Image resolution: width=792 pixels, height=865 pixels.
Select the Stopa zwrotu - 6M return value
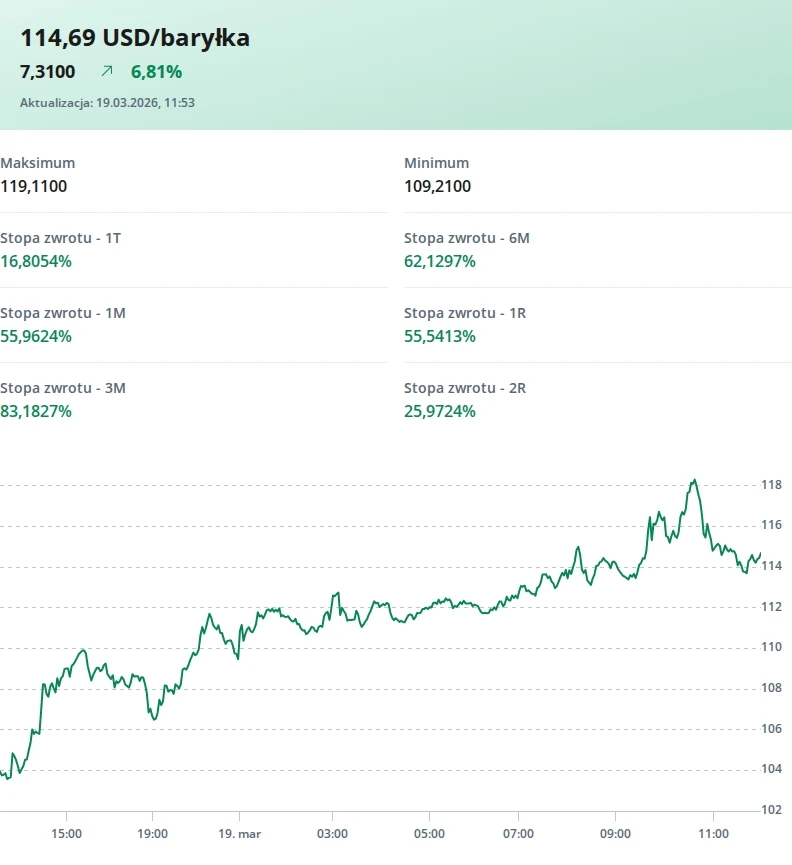pyautogui.click(x=440, y=261)
